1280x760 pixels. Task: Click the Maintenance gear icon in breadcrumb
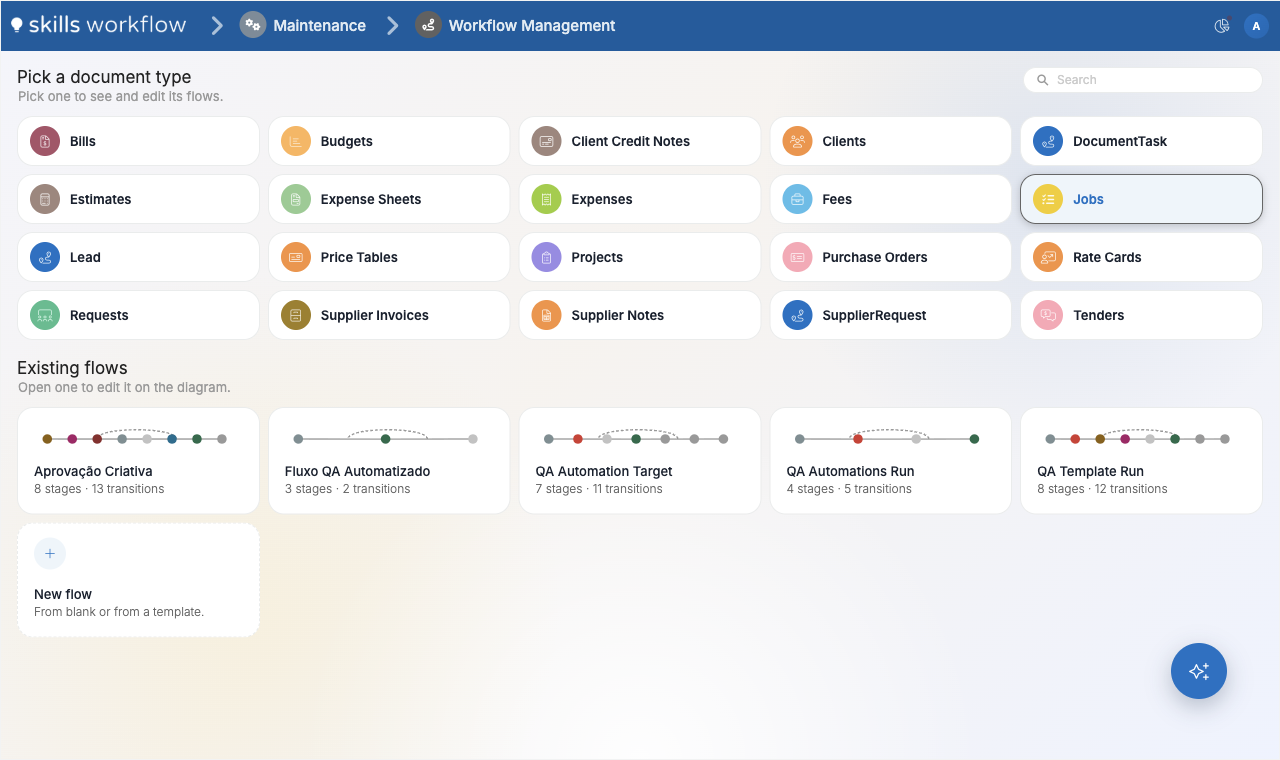tap(253, 25)
